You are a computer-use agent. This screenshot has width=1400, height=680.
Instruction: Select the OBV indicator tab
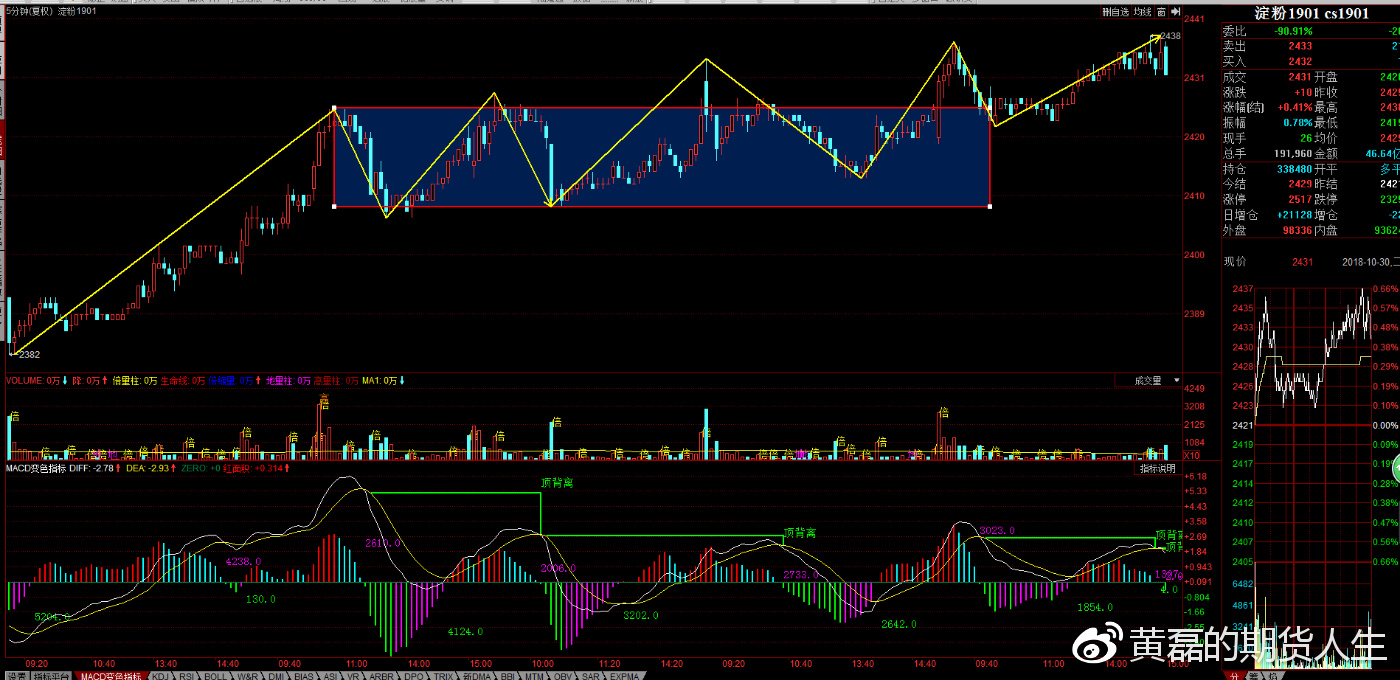click(562, 676)
